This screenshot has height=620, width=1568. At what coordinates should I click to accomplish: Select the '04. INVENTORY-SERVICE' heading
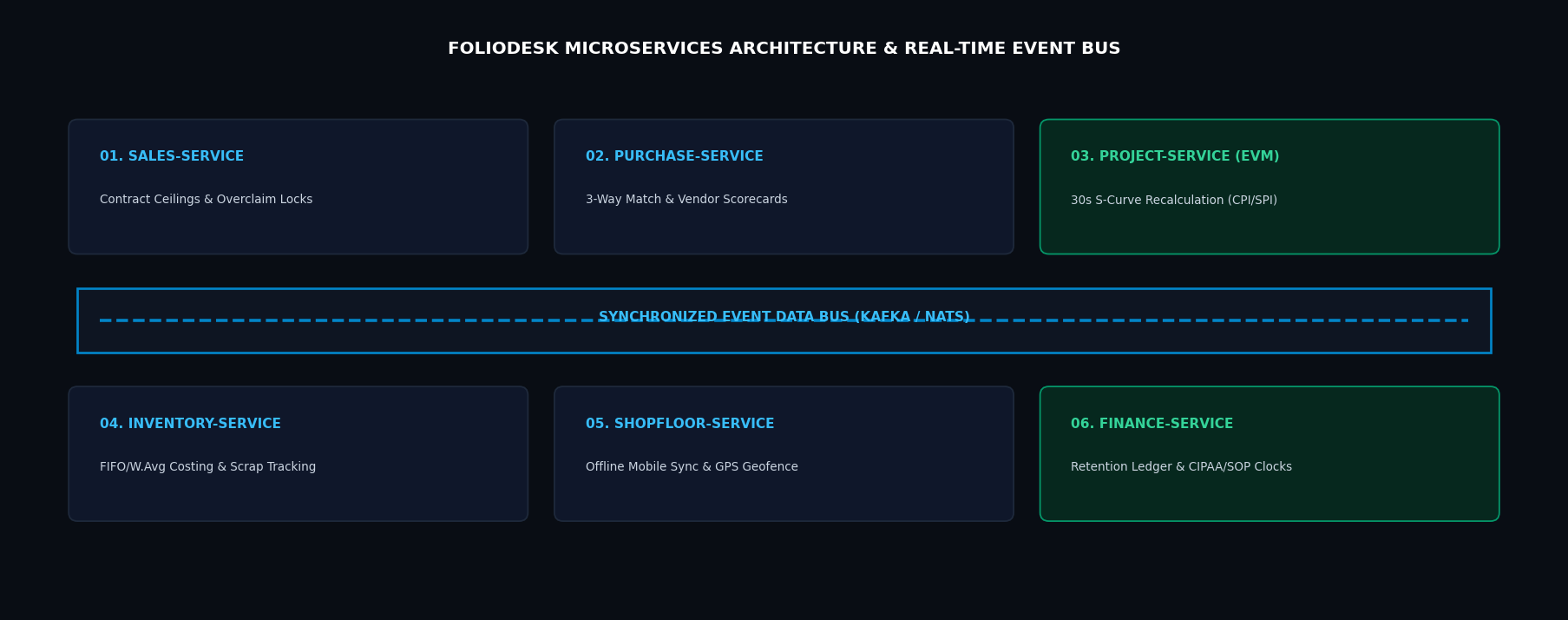[190, 424]
